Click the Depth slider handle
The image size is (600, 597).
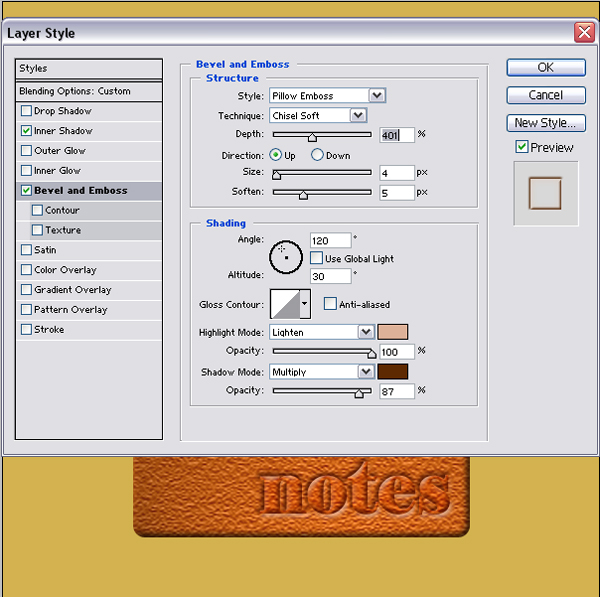[x=312, y=137]
